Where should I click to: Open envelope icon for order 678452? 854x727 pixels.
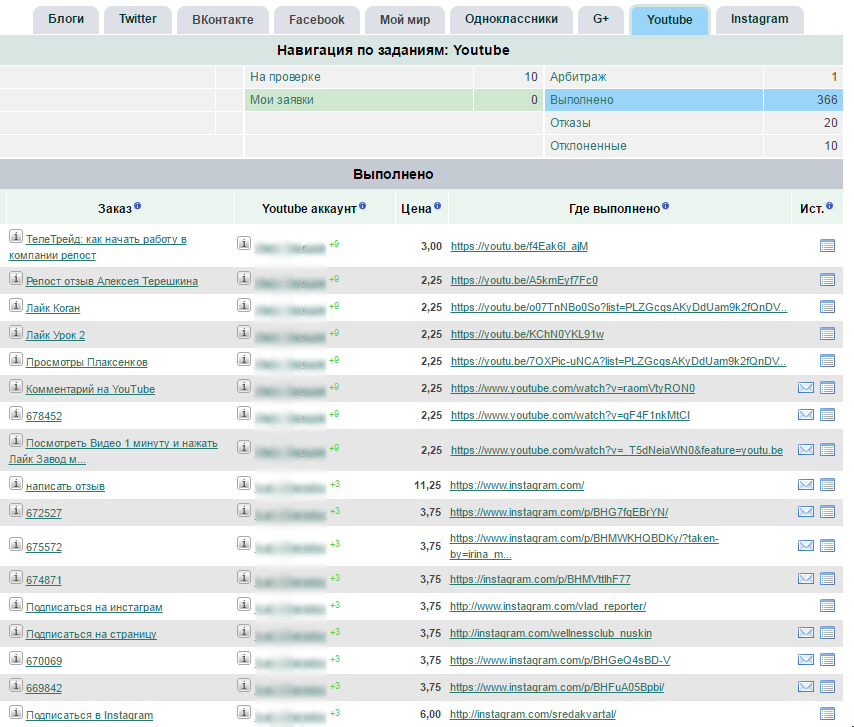coord(806,415)
